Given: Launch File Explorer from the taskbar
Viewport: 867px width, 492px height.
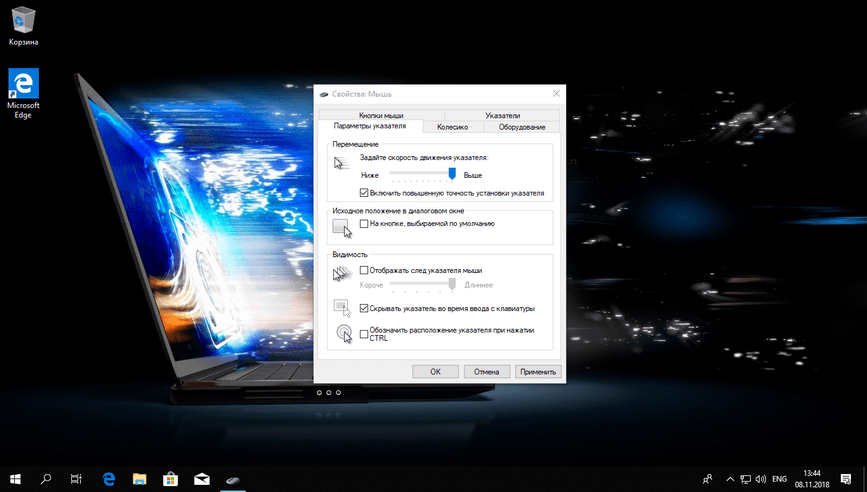Looking at the screenshot, I should coord(139,479).
